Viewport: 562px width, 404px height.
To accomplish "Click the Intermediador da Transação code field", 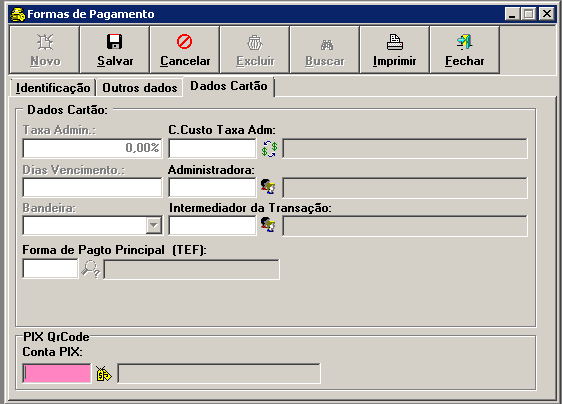I will pos(213,225).
